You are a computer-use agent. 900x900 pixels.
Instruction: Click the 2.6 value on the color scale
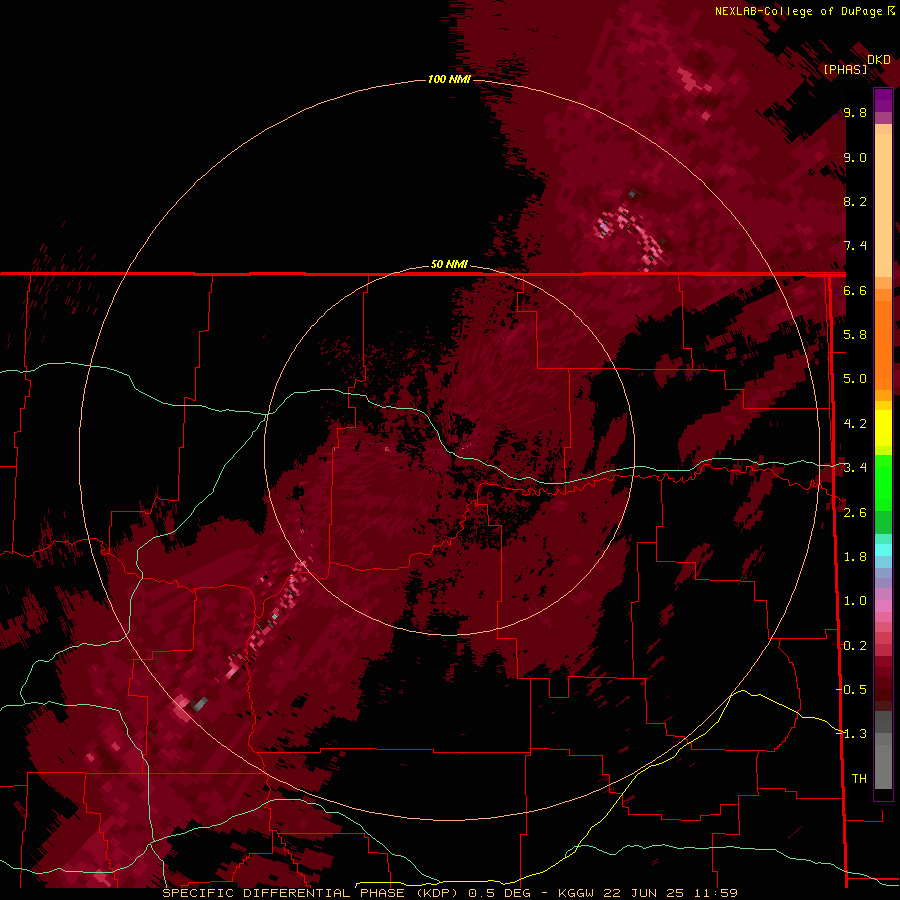coord(855,512)
